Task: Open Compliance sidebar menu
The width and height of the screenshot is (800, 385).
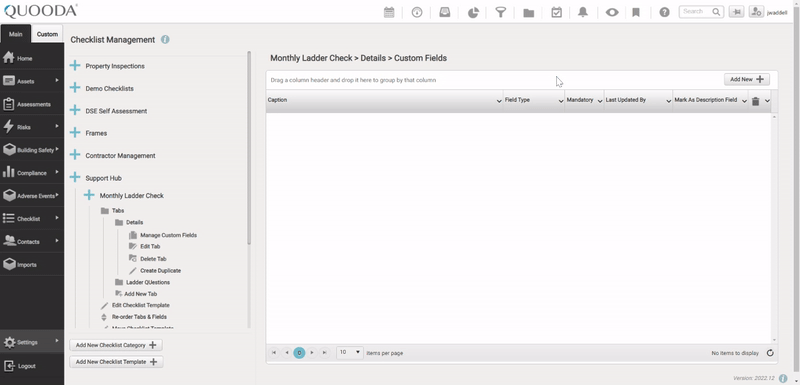Action: [x=32, y=173]
